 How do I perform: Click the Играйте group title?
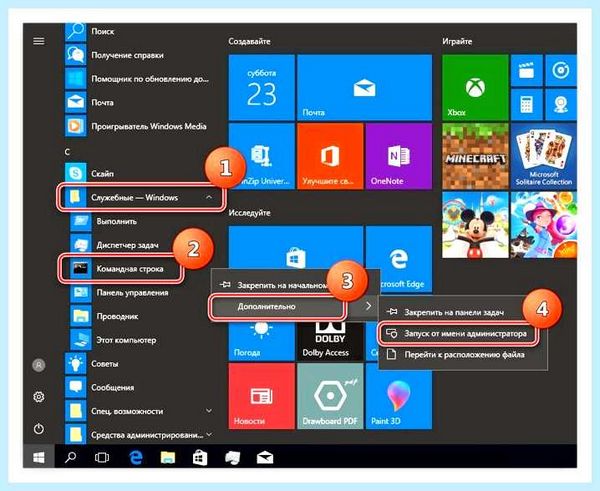[x=457, y=41]
